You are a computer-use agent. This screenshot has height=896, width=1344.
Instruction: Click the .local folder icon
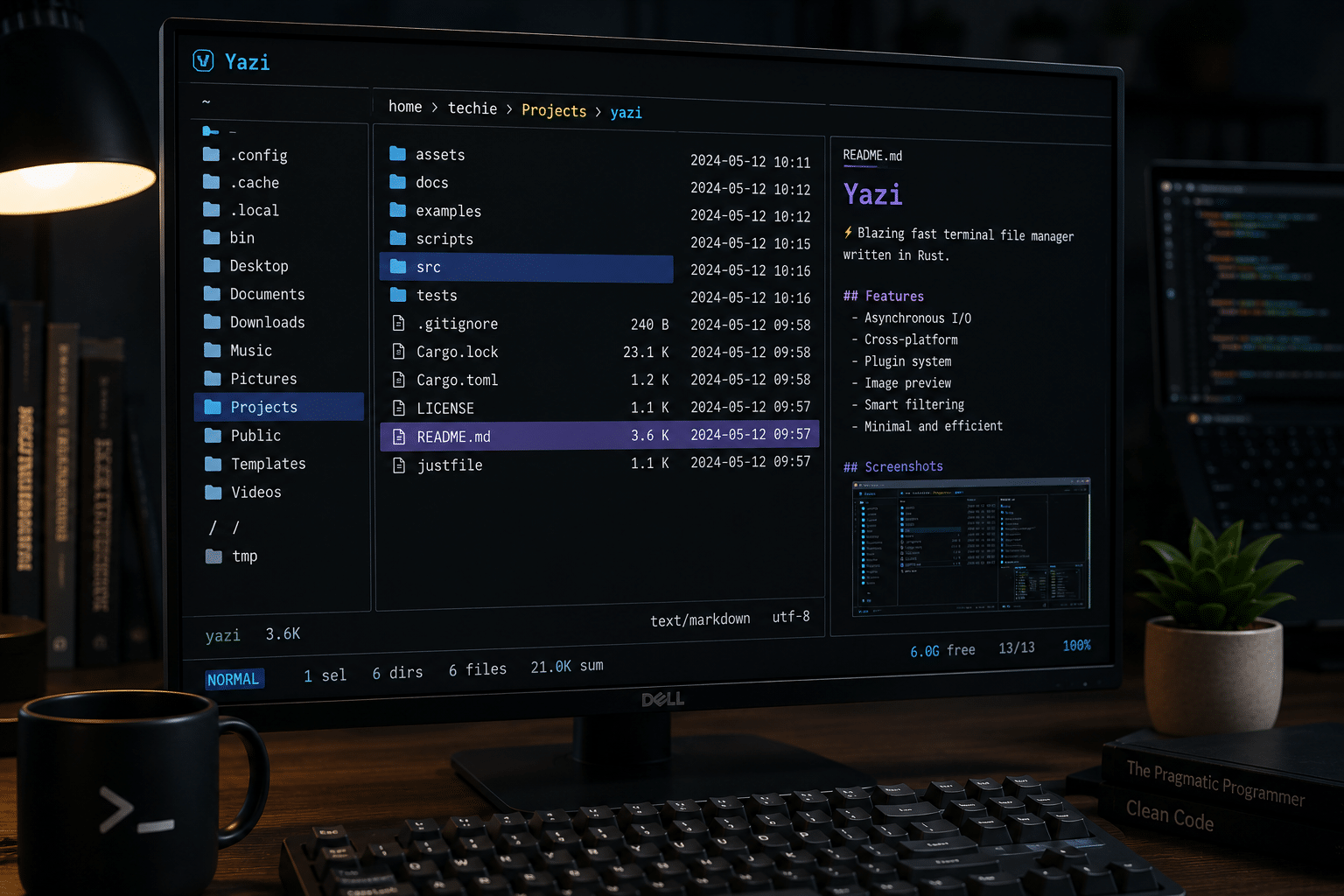pyautogui.click(x=212, y=210)
